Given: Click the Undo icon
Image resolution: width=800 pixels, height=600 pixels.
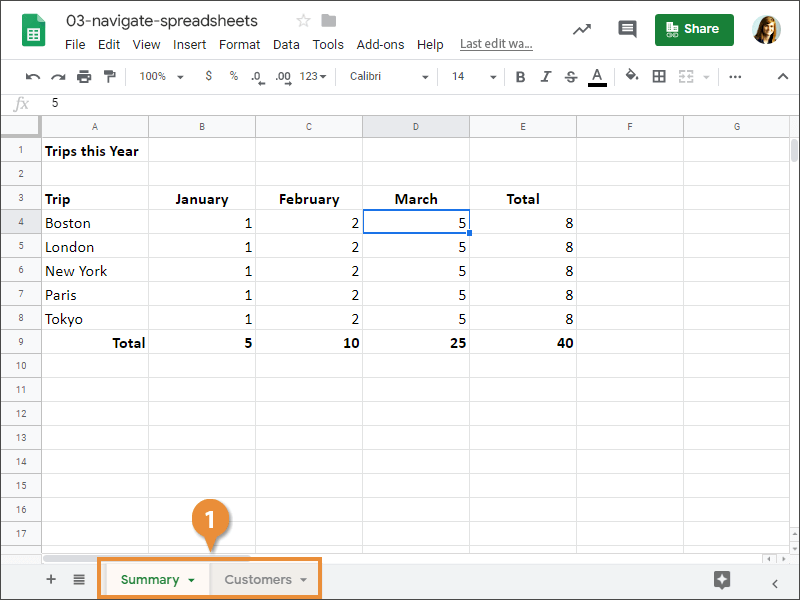Looking at the screenshot, I should (x=33, y=76).
